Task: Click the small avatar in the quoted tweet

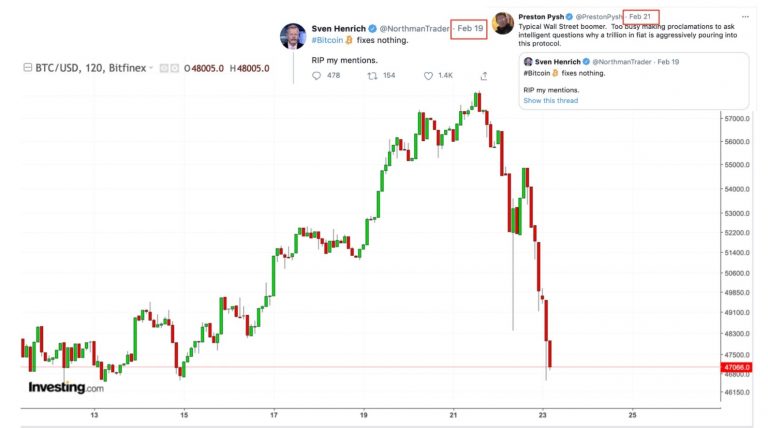Action: pyautogui.click(x=528, y=62)
